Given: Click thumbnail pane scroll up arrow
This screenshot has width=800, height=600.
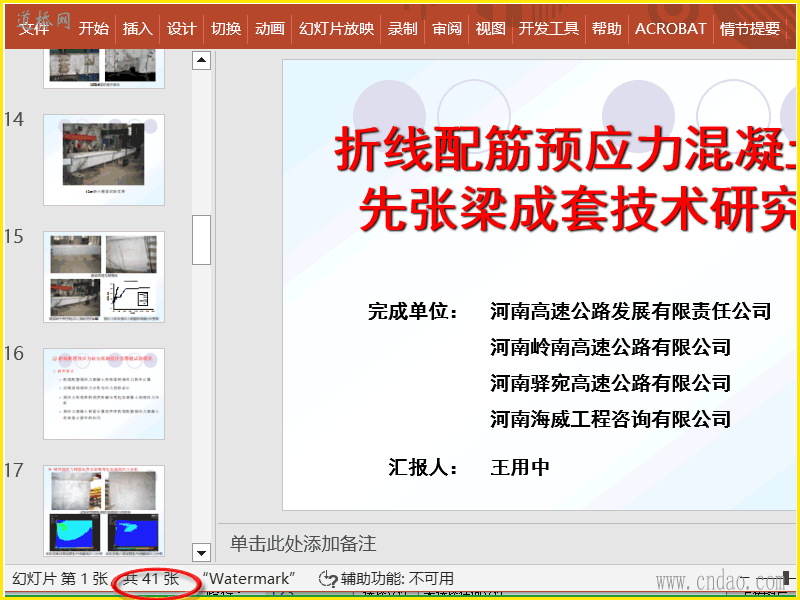Looking at the screenshot, I should (202, 61).
